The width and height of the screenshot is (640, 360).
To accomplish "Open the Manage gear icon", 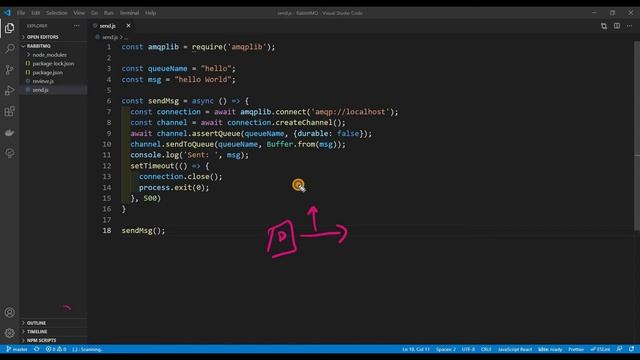I will pyautogui.click(x=9, y=333).
